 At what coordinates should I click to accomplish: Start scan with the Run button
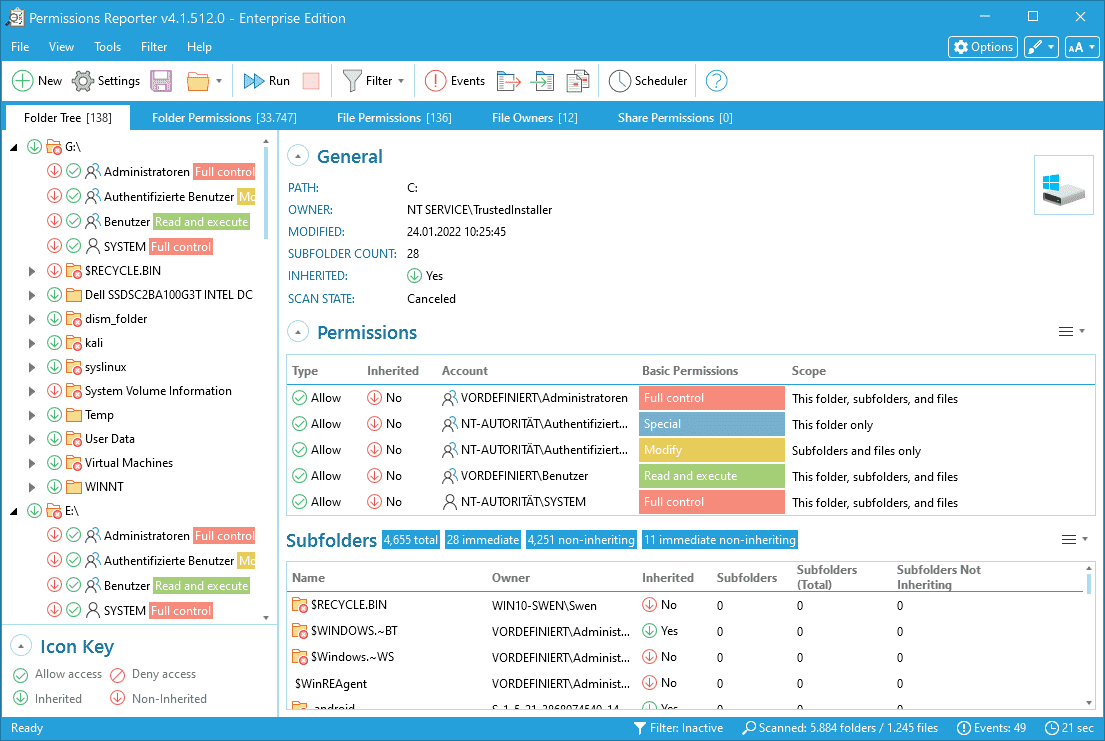266,81
